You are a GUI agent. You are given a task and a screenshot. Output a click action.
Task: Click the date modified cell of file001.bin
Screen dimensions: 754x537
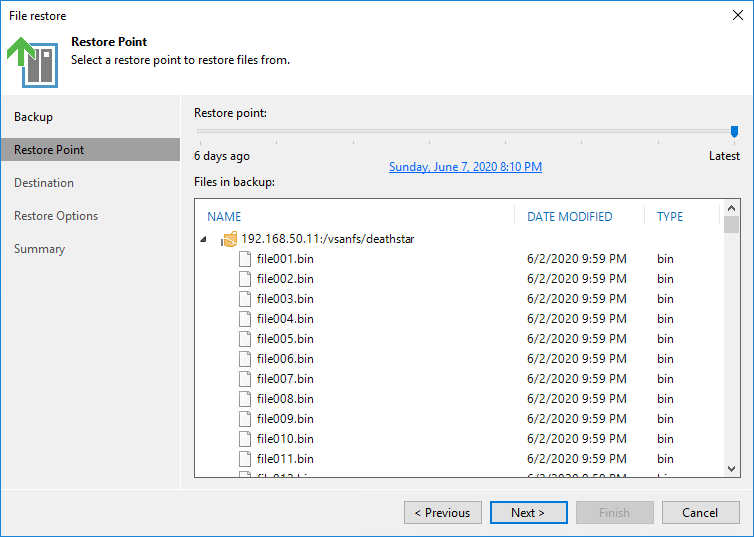tap(577, 259)
